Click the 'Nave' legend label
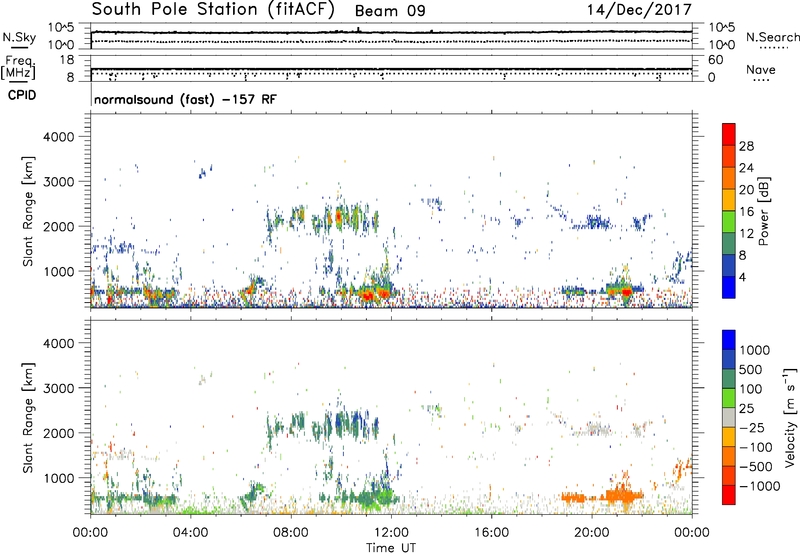Image resolution: width=800 pixels, height=554 pixels. (x=761, y=69)
